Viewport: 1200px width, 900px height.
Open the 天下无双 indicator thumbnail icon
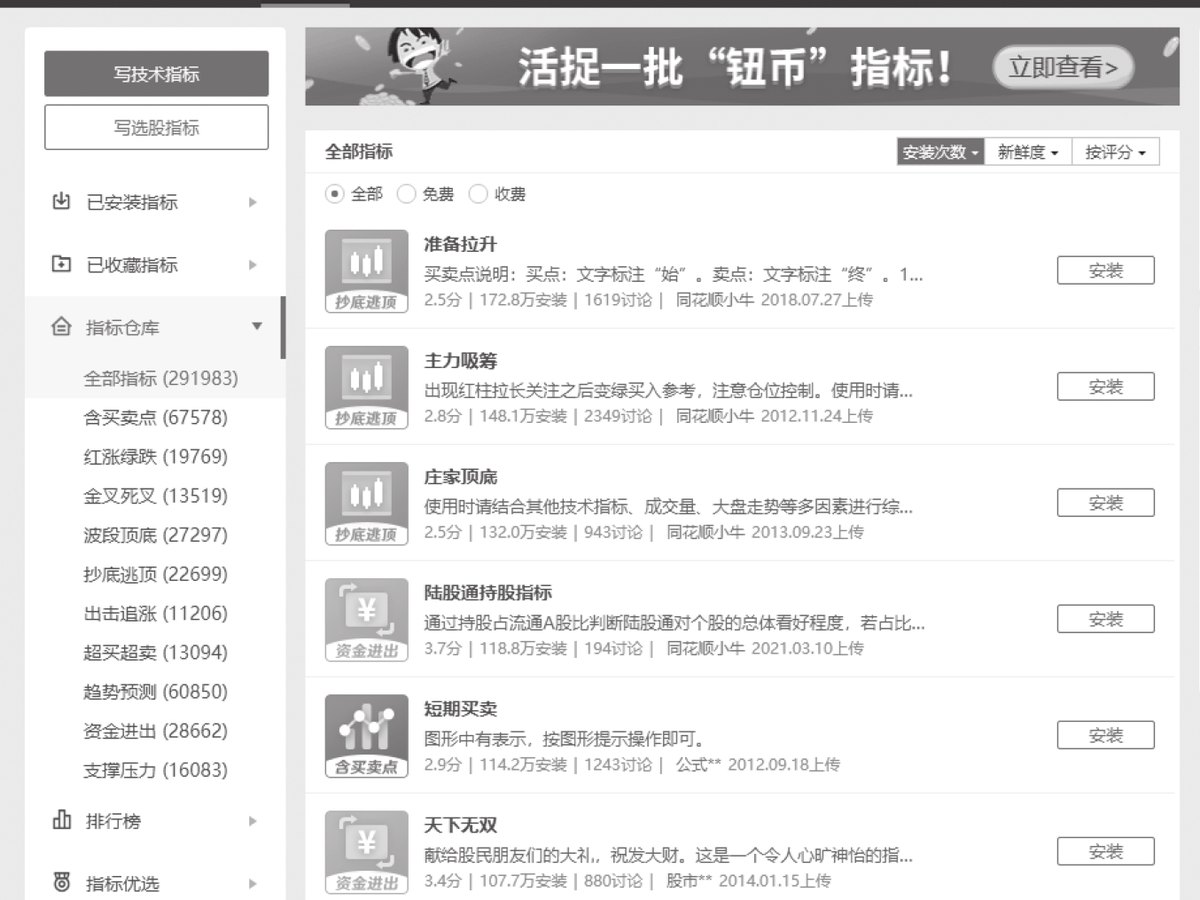tap(367, 851)
